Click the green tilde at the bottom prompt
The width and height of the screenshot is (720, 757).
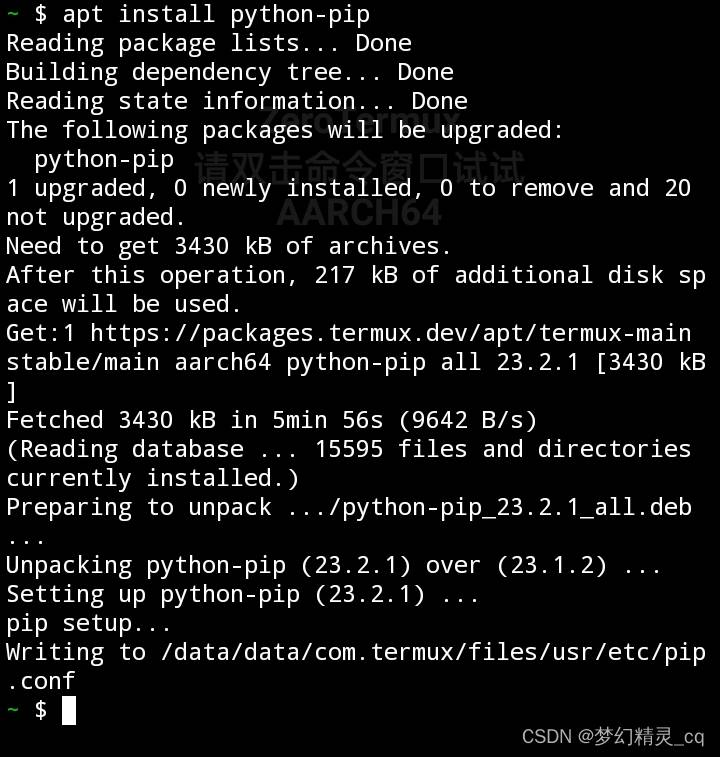(13, 709)
